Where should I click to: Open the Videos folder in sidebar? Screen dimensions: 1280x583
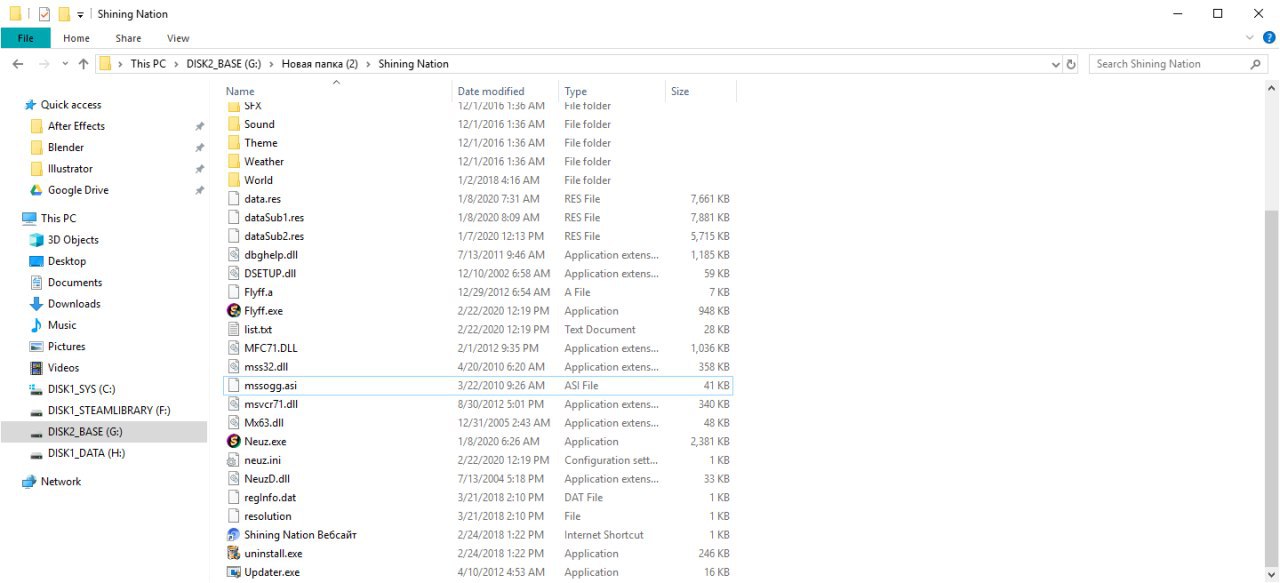click(63, 368)
